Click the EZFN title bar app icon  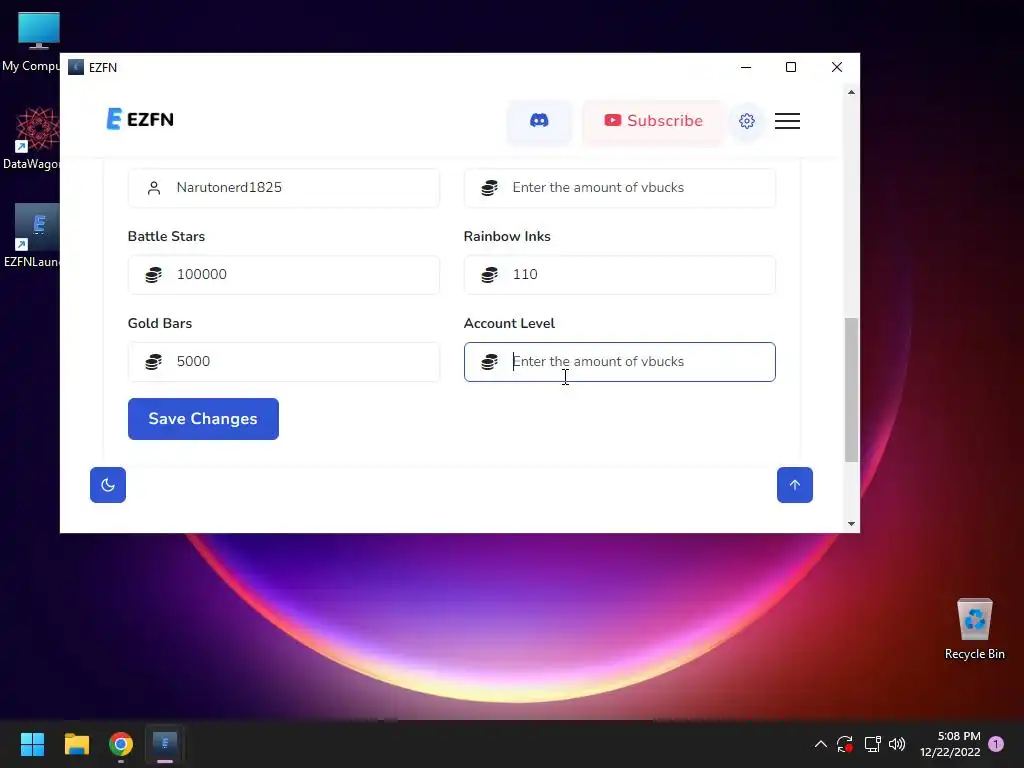click(x=76, y=67)
